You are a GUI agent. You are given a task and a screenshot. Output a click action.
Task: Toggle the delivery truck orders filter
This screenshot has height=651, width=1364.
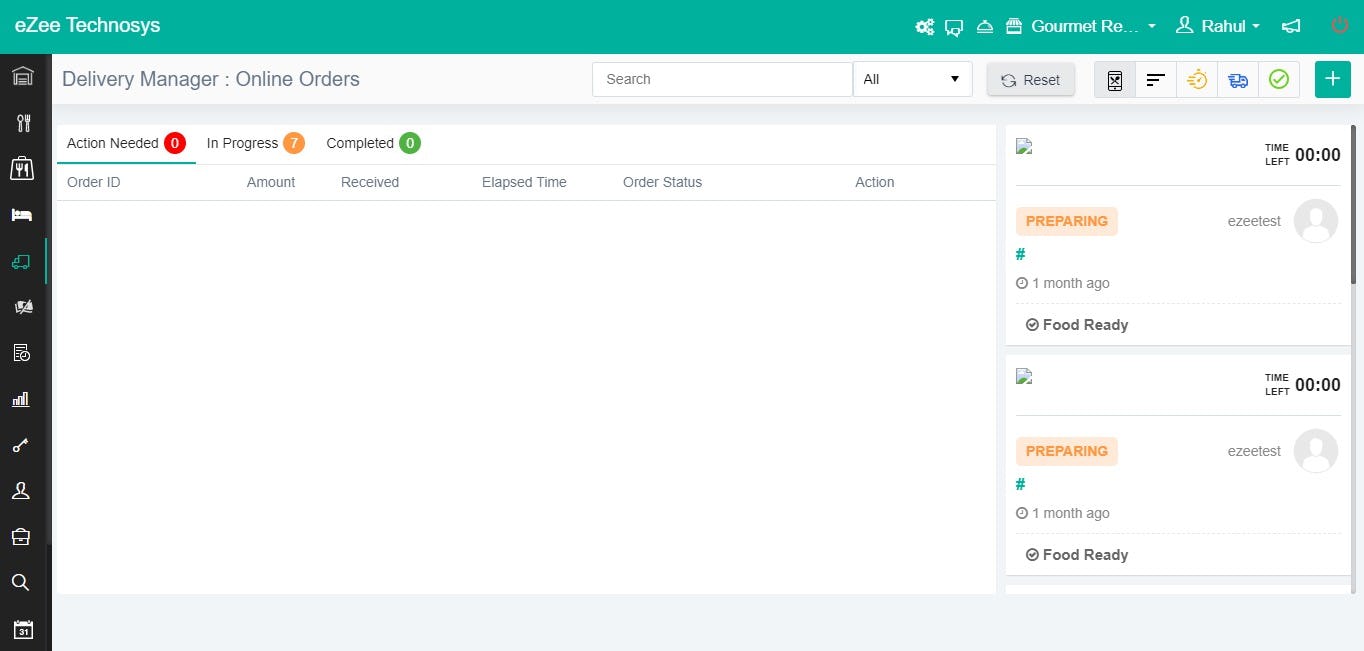click(x=1238, y=78)
